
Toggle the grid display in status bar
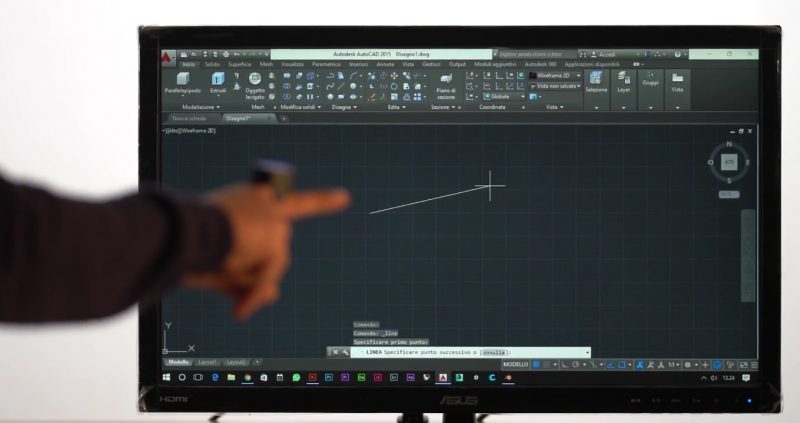tap(537, 365)
